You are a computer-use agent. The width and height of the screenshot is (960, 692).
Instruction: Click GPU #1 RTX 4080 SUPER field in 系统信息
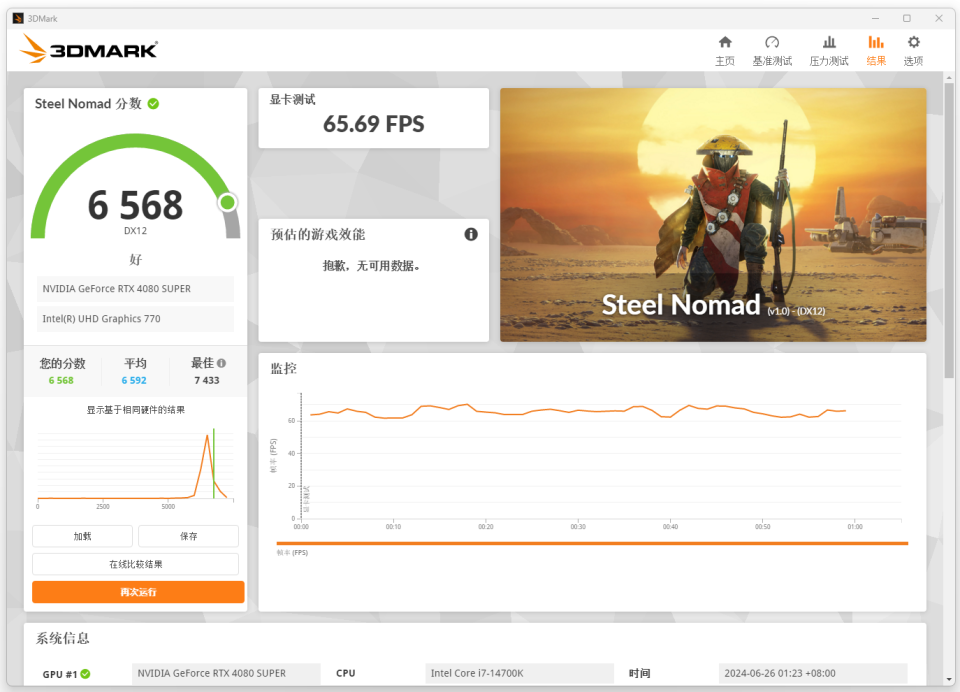tap(226, 673)
